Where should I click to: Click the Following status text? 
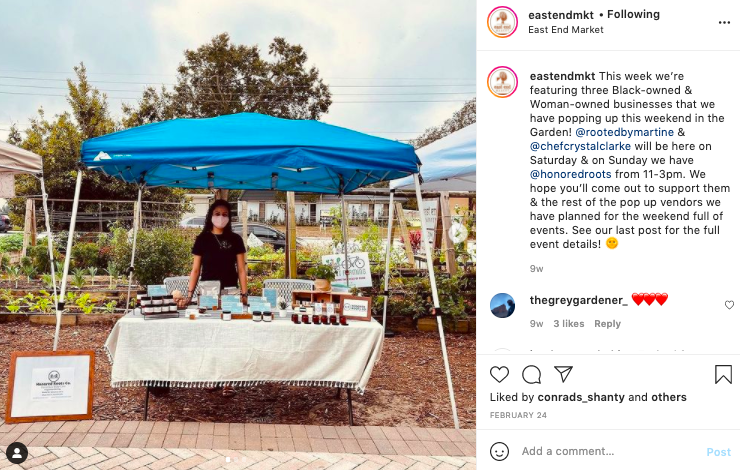(x=633, y=14)
